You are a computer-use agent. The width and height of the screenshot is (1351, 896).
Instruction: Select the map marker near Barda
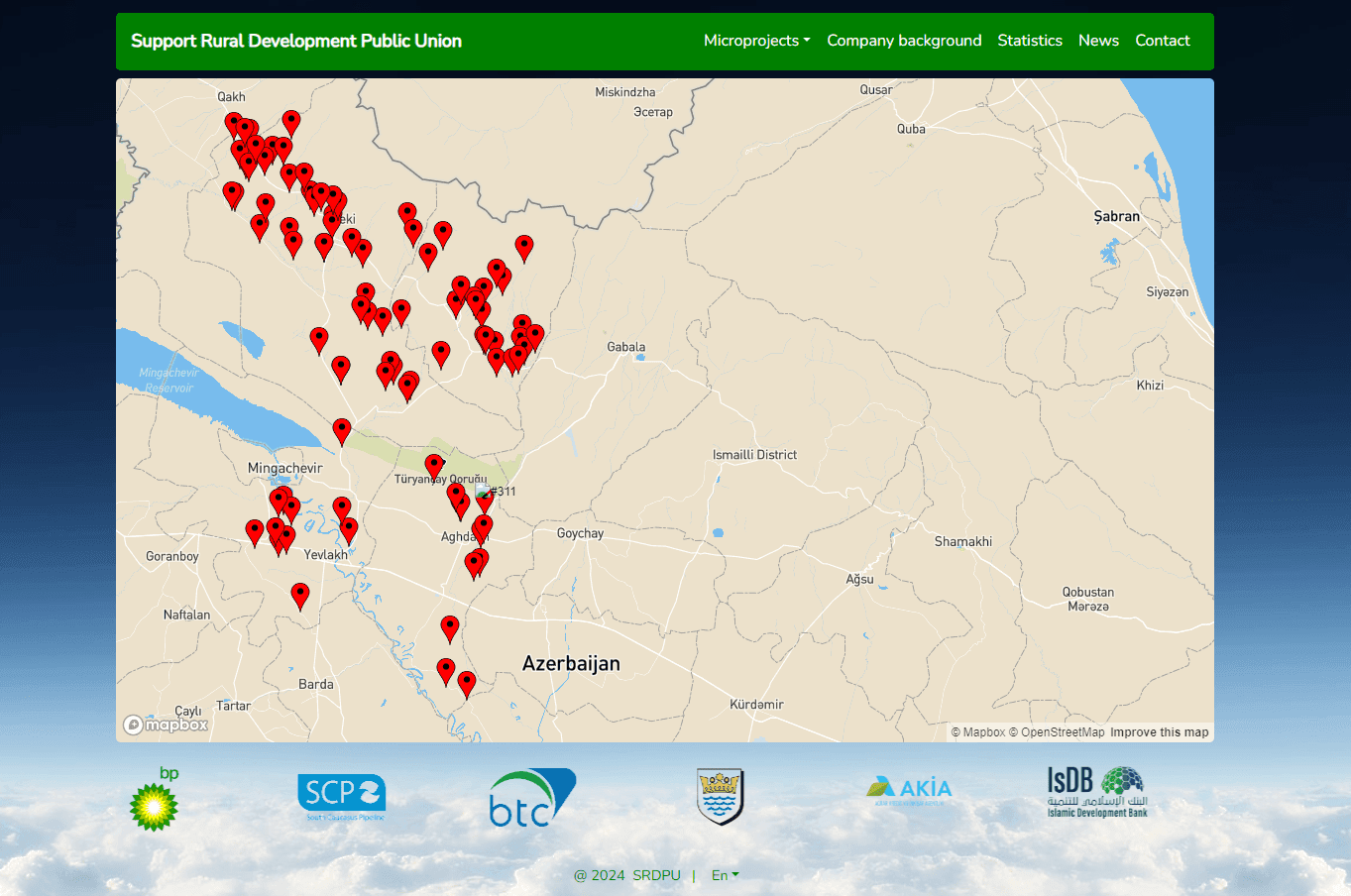[x=300, y=595]
